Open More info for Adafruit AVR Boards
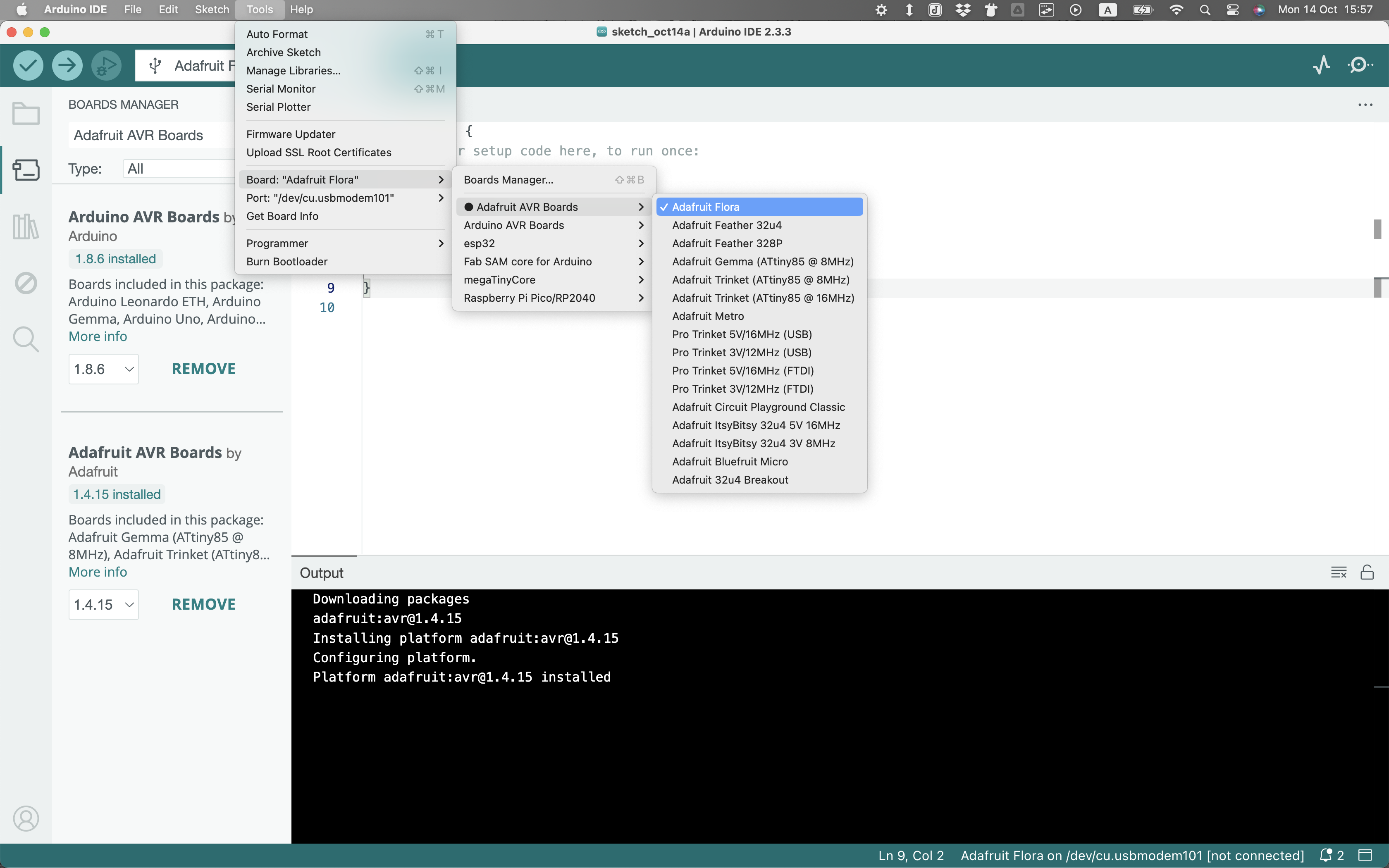Viewport: 1389px width, 868px height. click(x=98, y=572)
